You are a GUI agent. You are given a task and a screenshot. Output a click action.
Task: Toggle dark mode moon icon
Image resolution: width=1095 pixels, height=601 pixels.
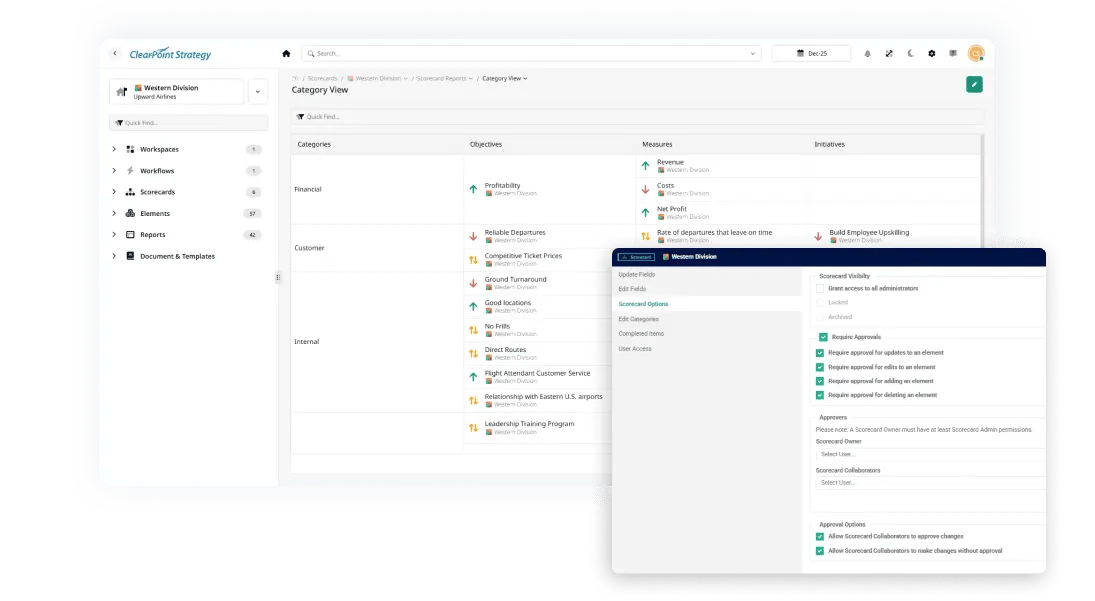point(911,53)
